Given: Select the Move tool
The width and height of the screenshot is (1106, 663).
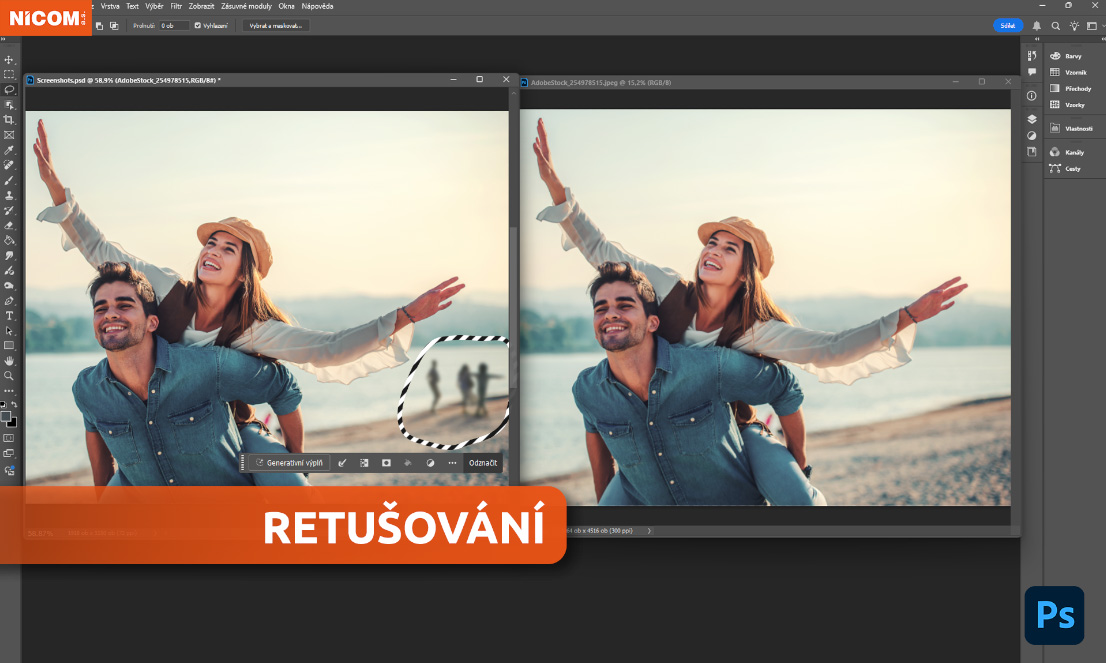Looking at the screenshot, I should 9,60.
